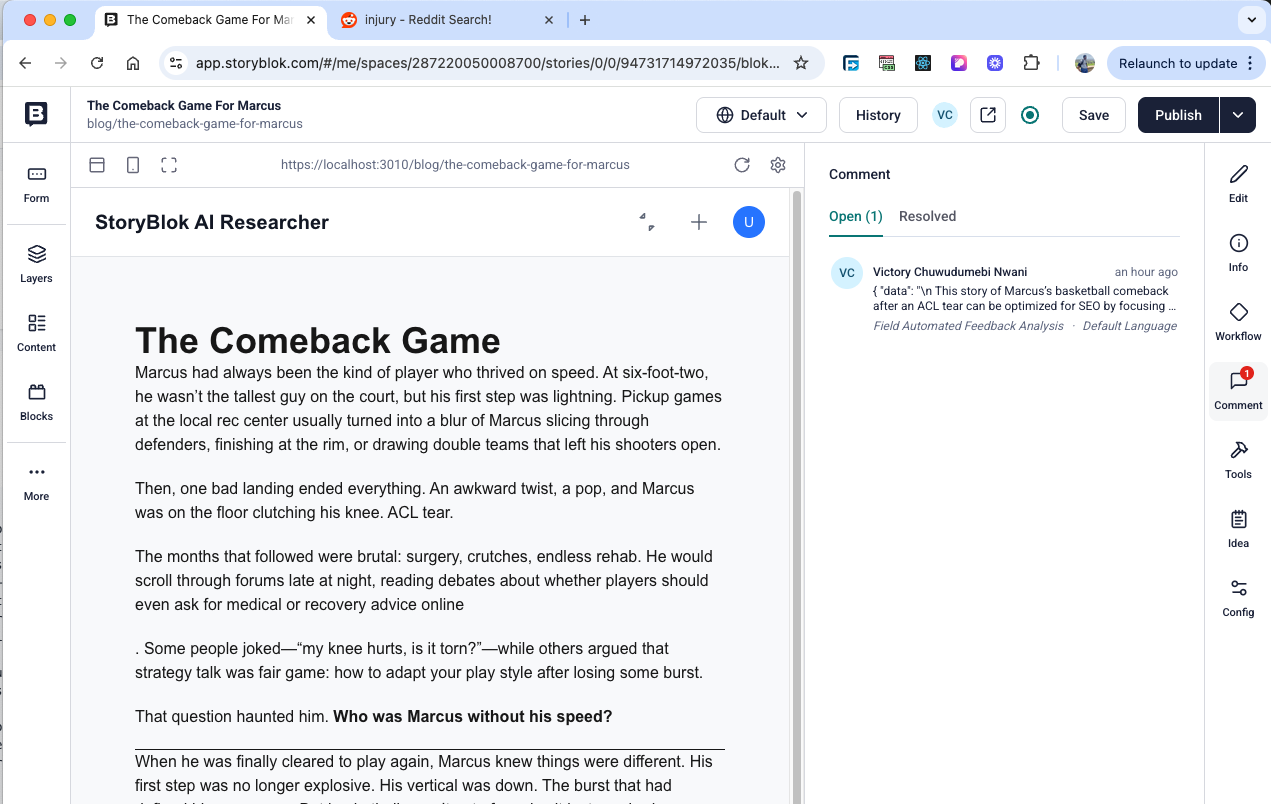Click 'Field Automated Feedback Analysis' label
Image resolution: width=1271 pixels, height=804 pixels.
968,326
